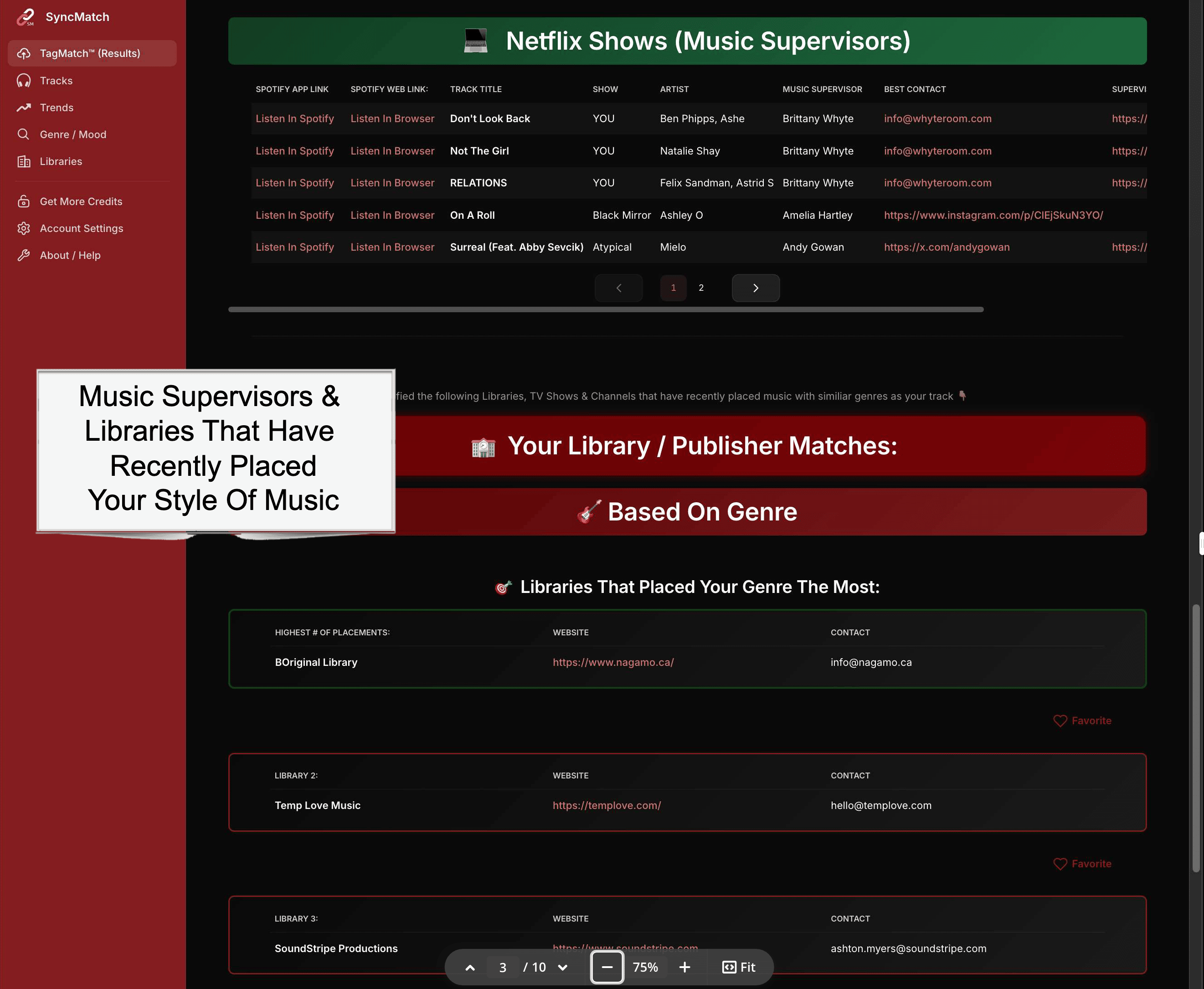1204x989 pixels.
Task: Go to next results page arrow
Action: (755, 288)
